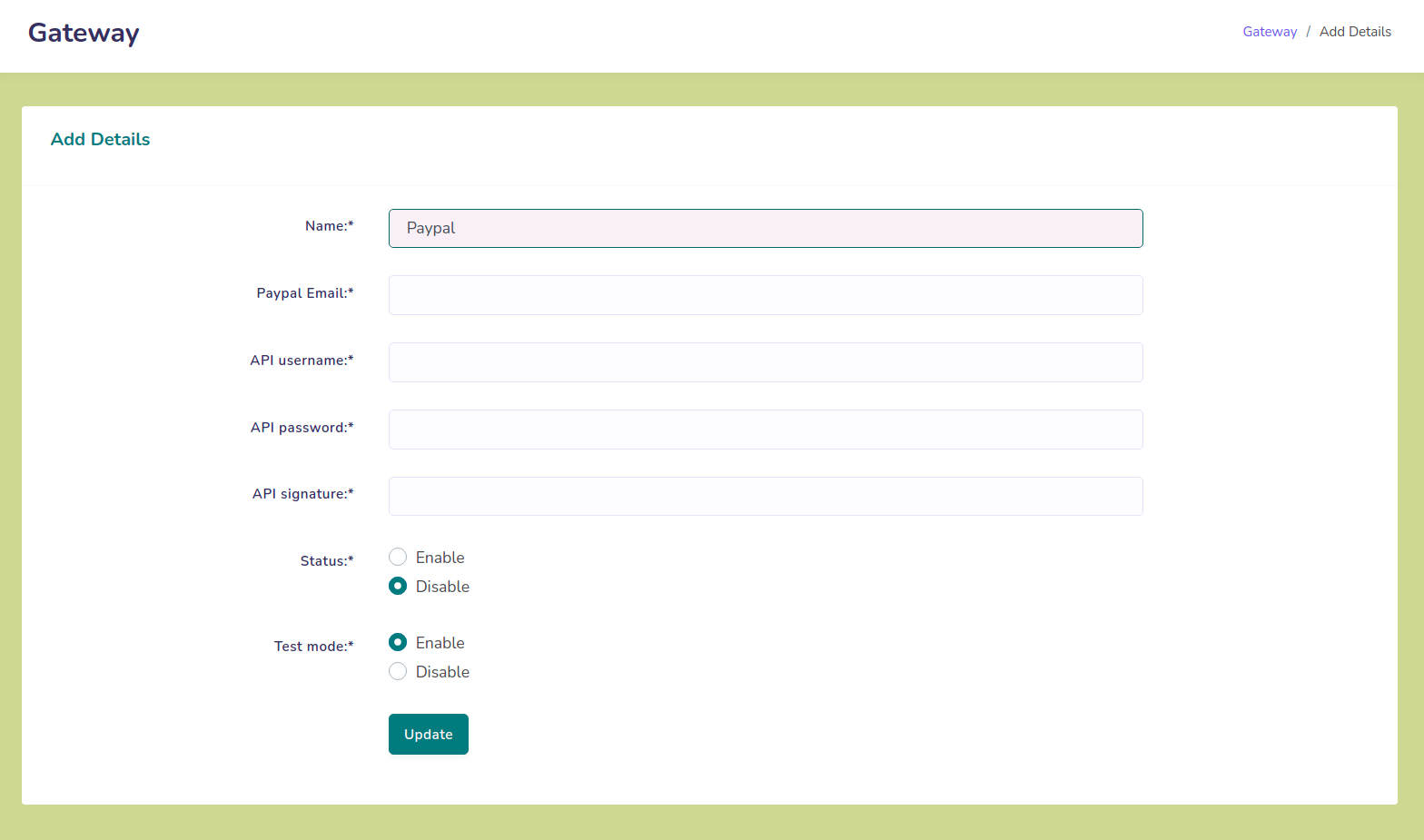Click the Name input field containing Paypal
The height and width of the screenshot is (840, 1424).
pyautogui.click(x=765, y=228)
